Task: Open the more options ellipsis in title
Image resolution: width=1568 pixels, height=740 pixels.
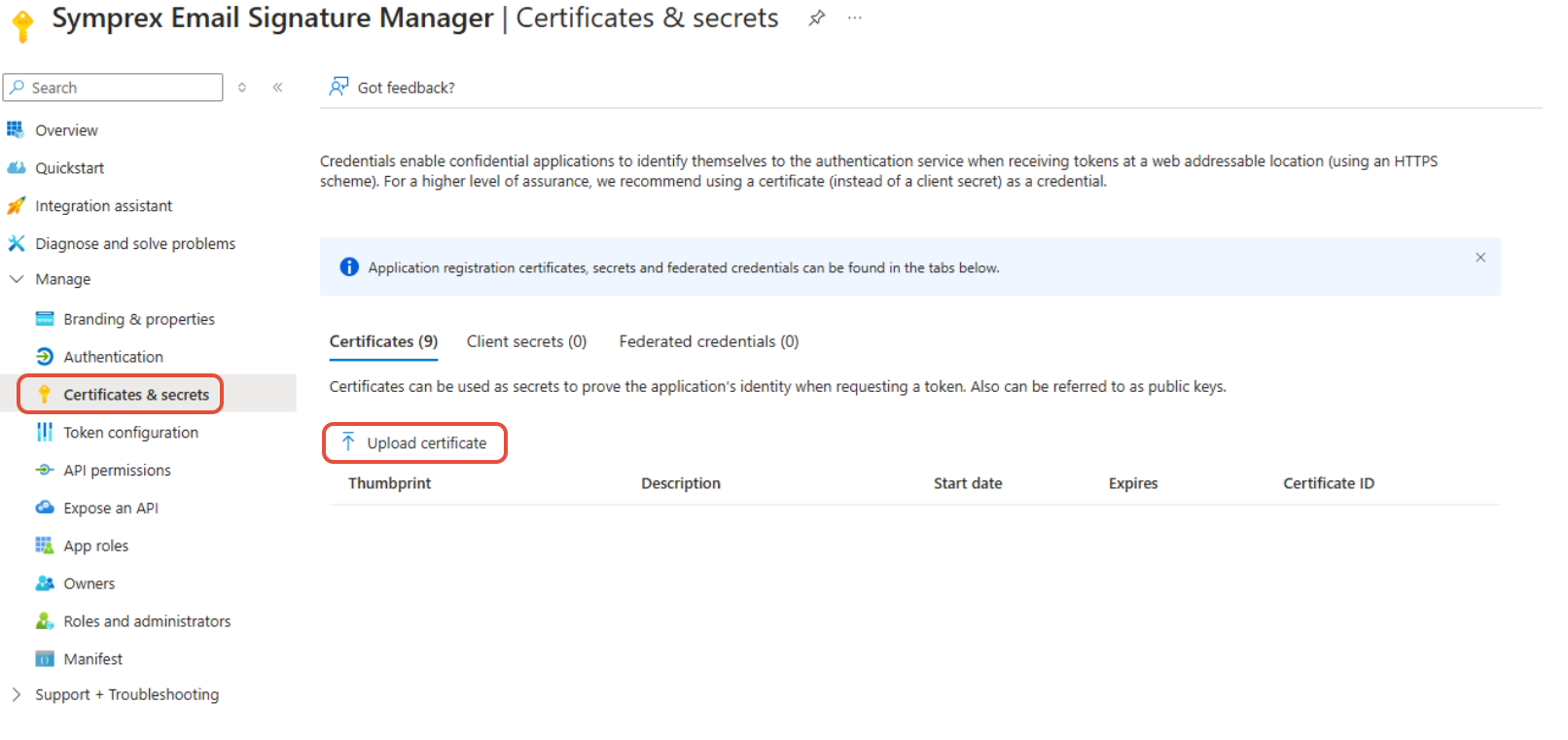Action: pyautogui.click(x=855, y=18)
